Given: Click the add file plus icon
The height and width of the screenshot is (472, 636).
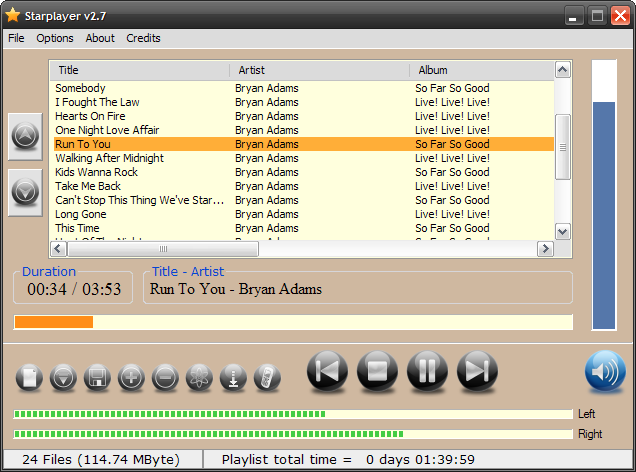Looking at the screenshot, I should pyautogui.click(x=132, y=377).
